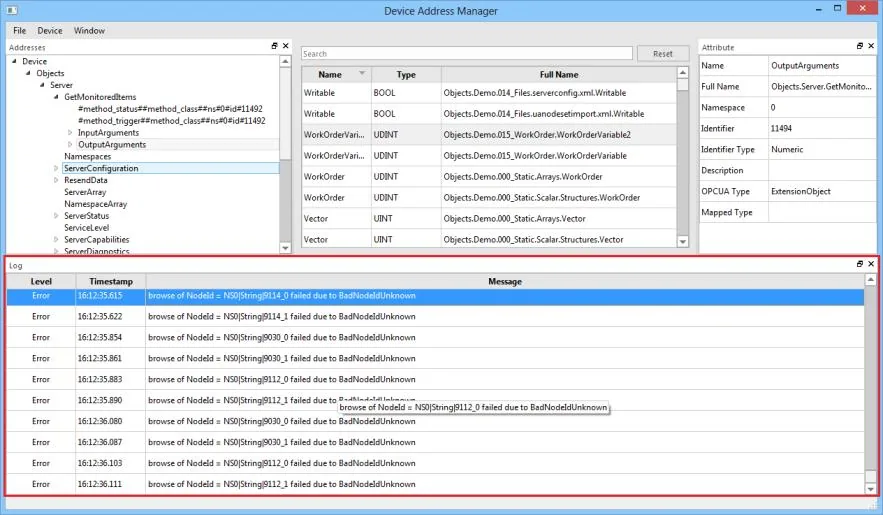Click up arrow of address table scrollbar
This screenshot has width=883, height=515.
pyautogui.click(x=683, y=73)
